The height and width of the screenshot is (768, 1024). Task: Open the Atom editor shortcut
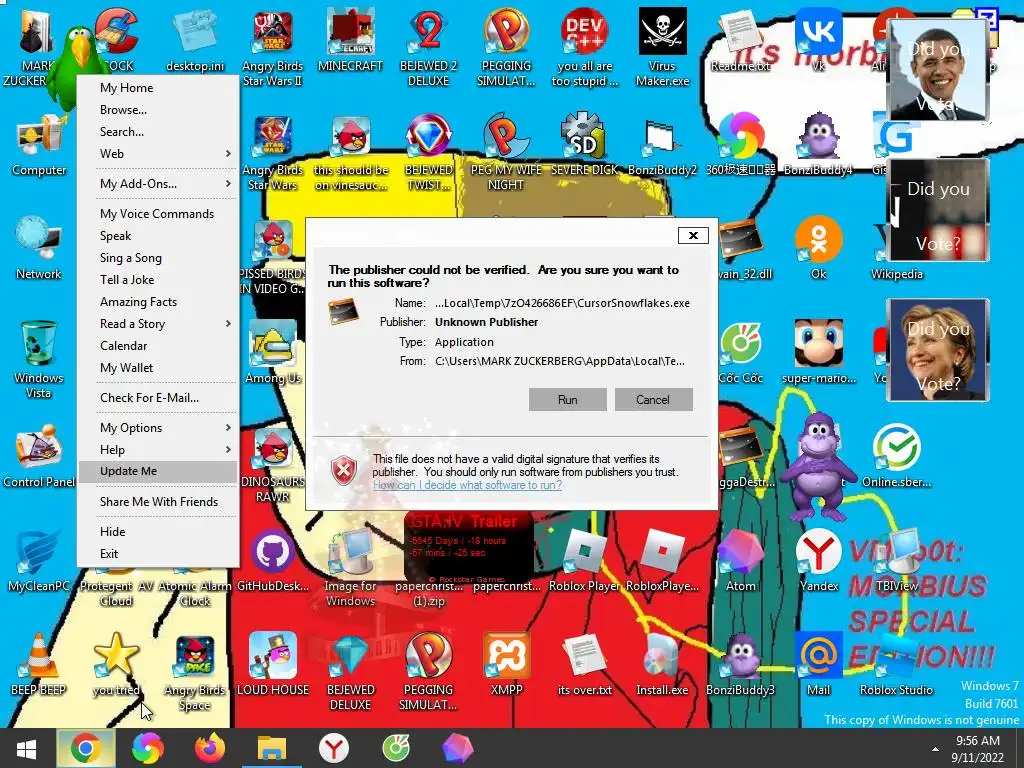click(x=740, y=561)
